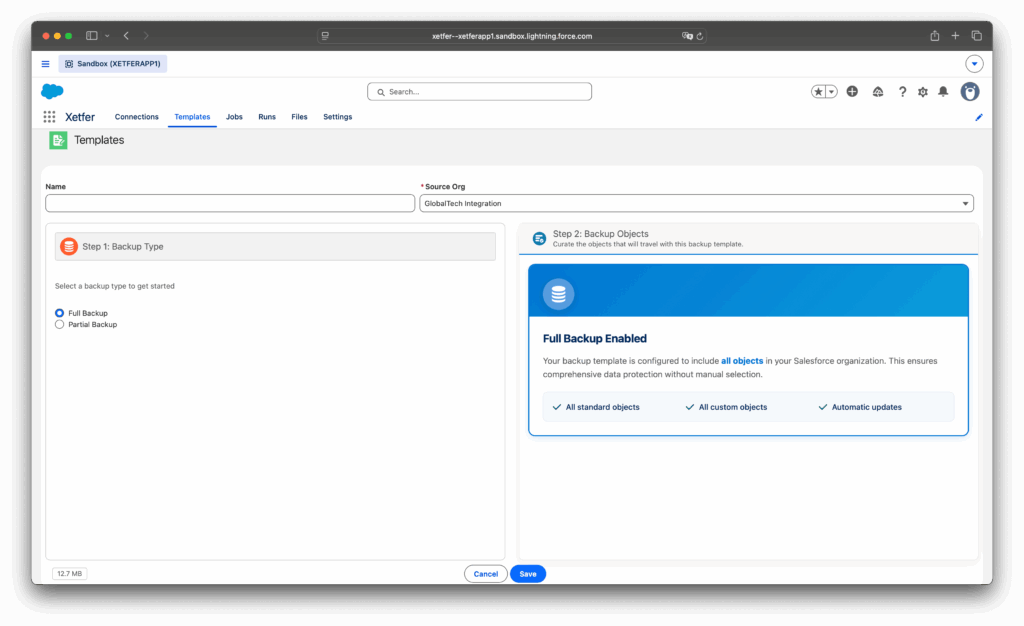The image size is (1024, 626).
Task: Open the Setup gear icon
Action: click(x=923, y=92)
